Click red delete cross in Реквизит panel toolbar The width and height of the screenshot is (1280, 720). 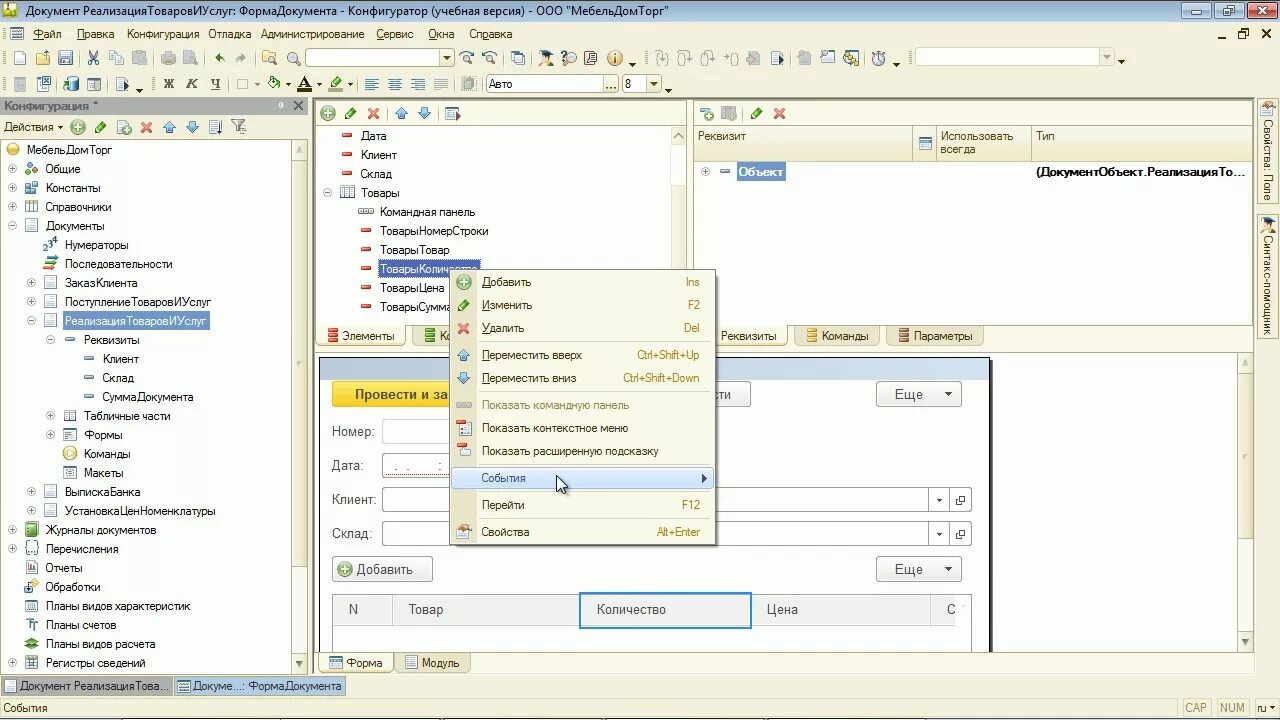pos(780,114)
